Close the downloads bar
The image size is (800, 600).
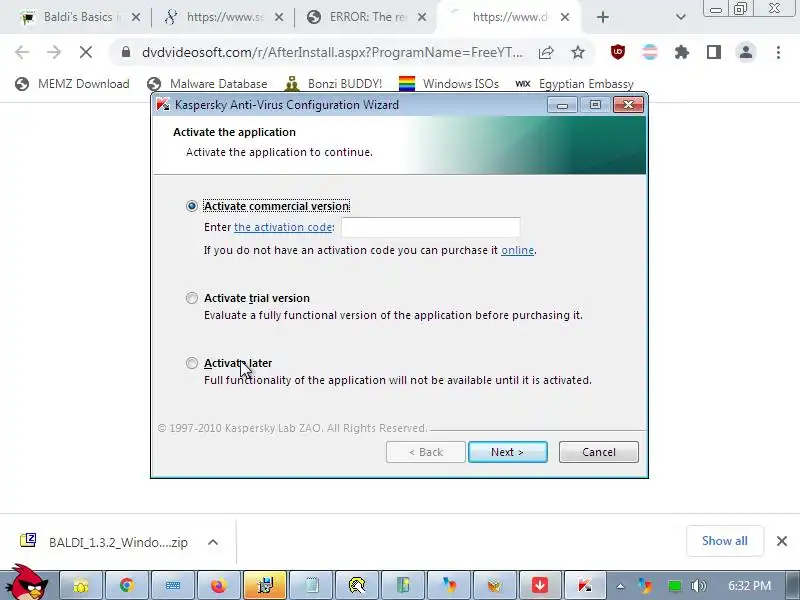782,541
